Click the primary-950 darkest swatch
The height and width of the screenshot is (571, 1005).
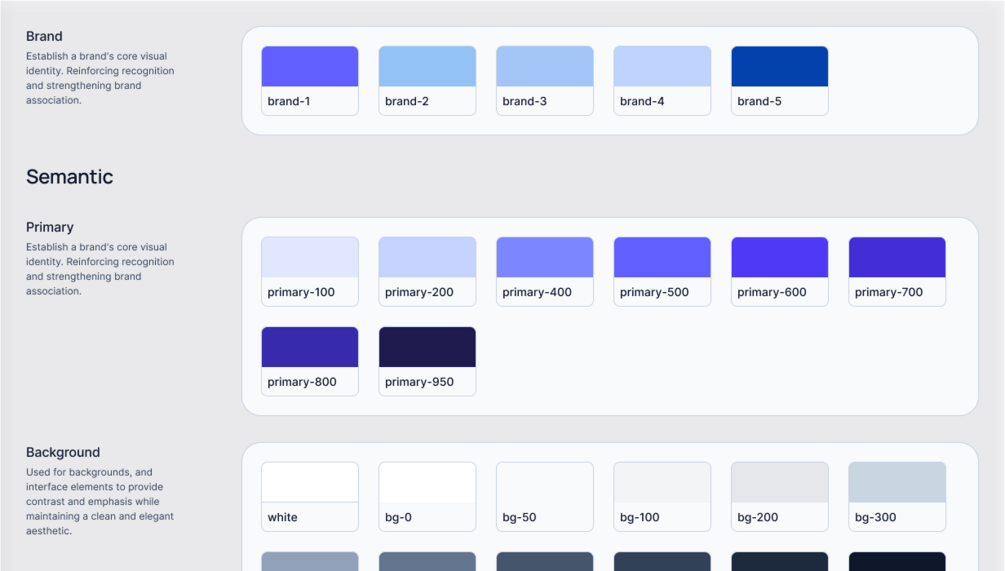[x=427, y=361]
